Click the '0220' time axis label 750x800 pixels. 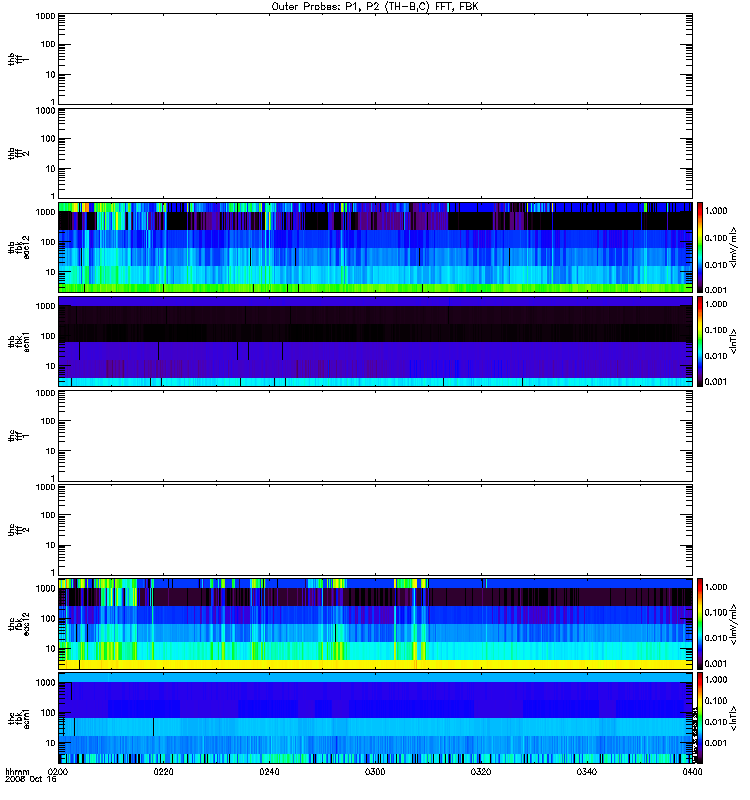pyautogui.click(x=163, y=771)
